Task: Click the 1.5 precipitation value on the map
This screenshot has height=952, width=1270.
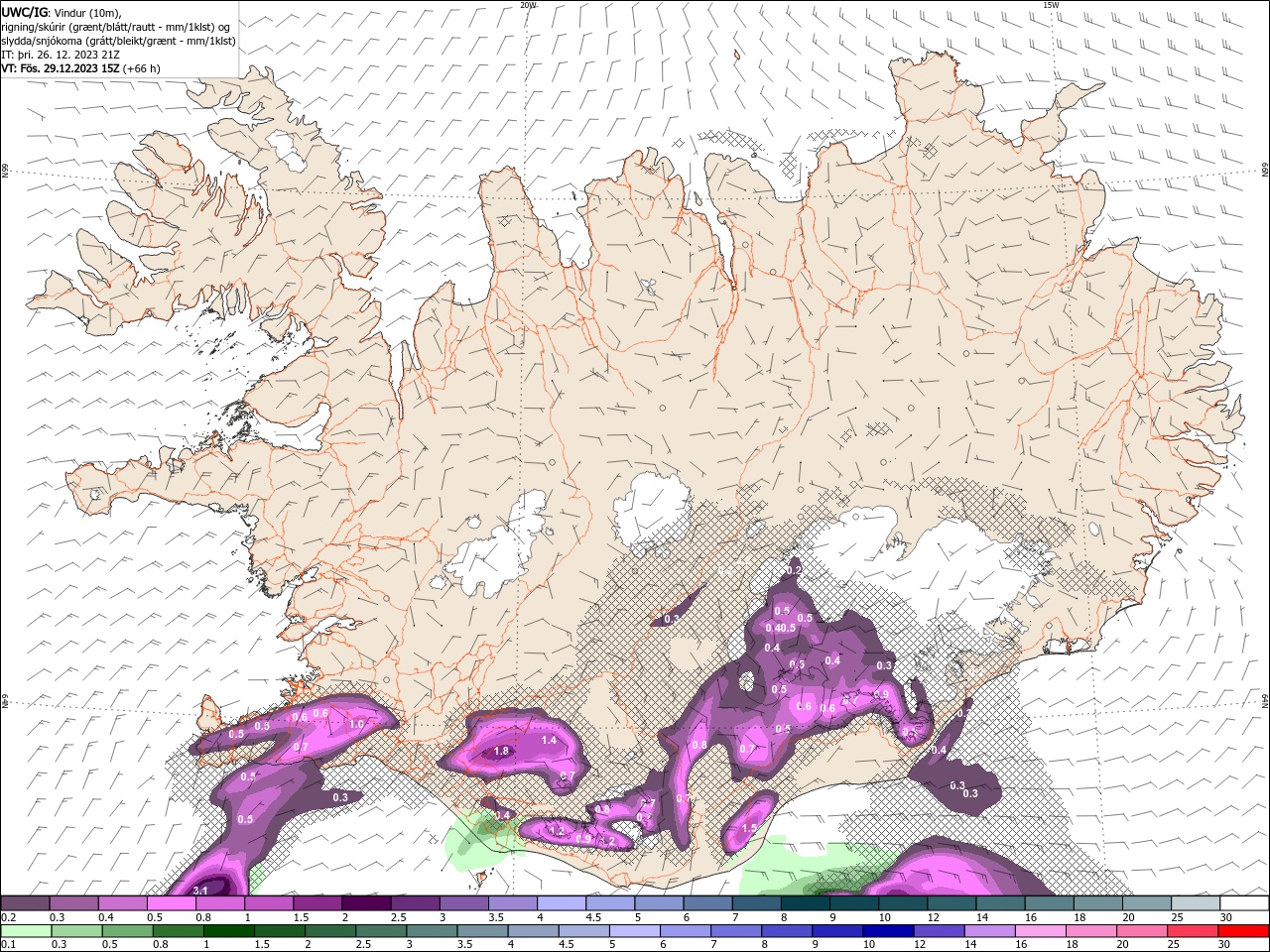Action: click(750, 828)
